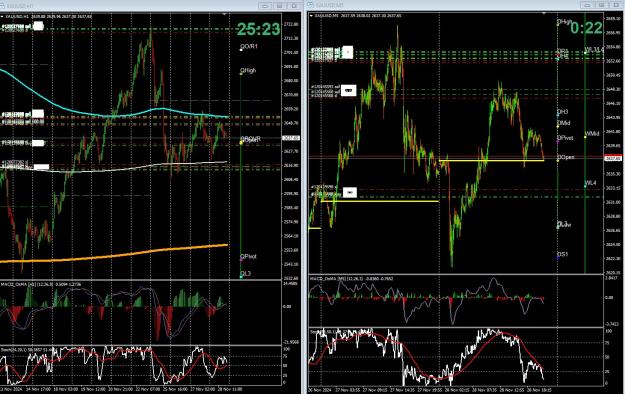
Task: Select the DOpen level label
Action: (x=566, y=157)
